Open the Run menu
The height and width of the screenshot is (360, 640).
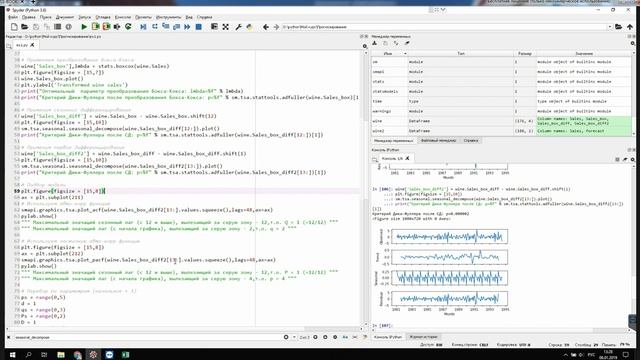pyautogui.click(x=84, y=17)
